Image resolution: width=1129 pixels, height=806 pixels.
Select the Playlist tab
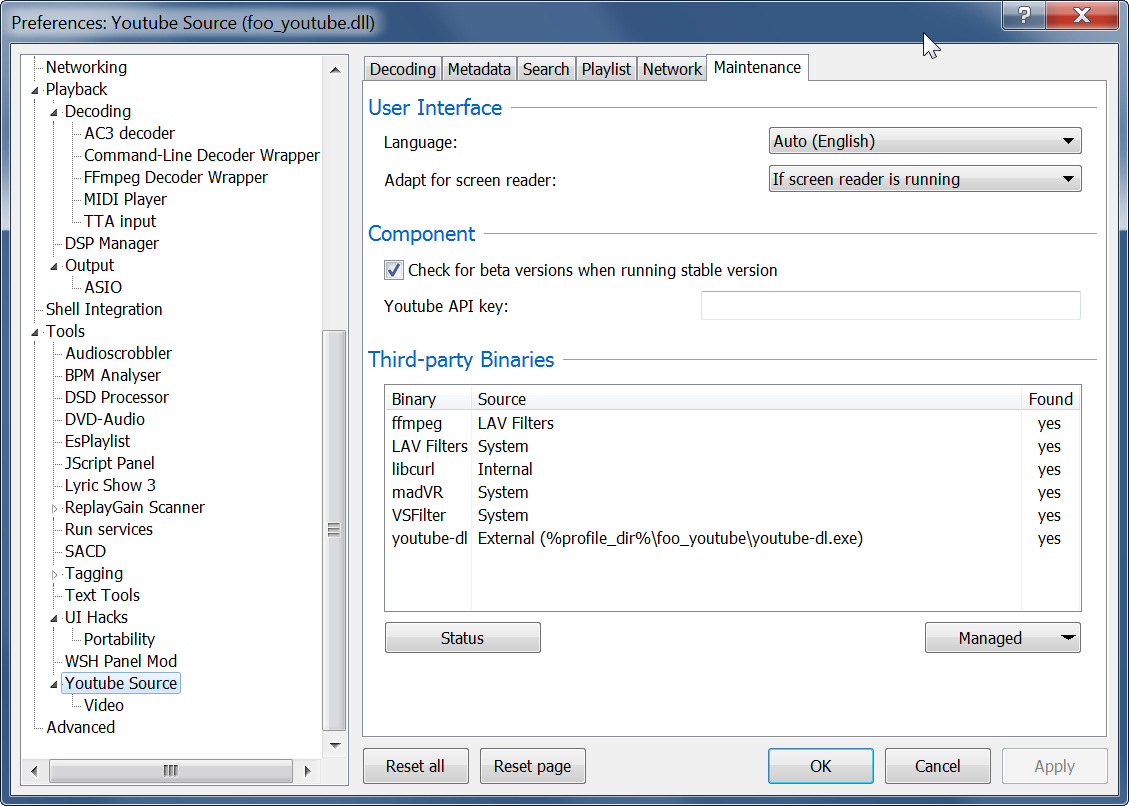(x=606, y=69)
